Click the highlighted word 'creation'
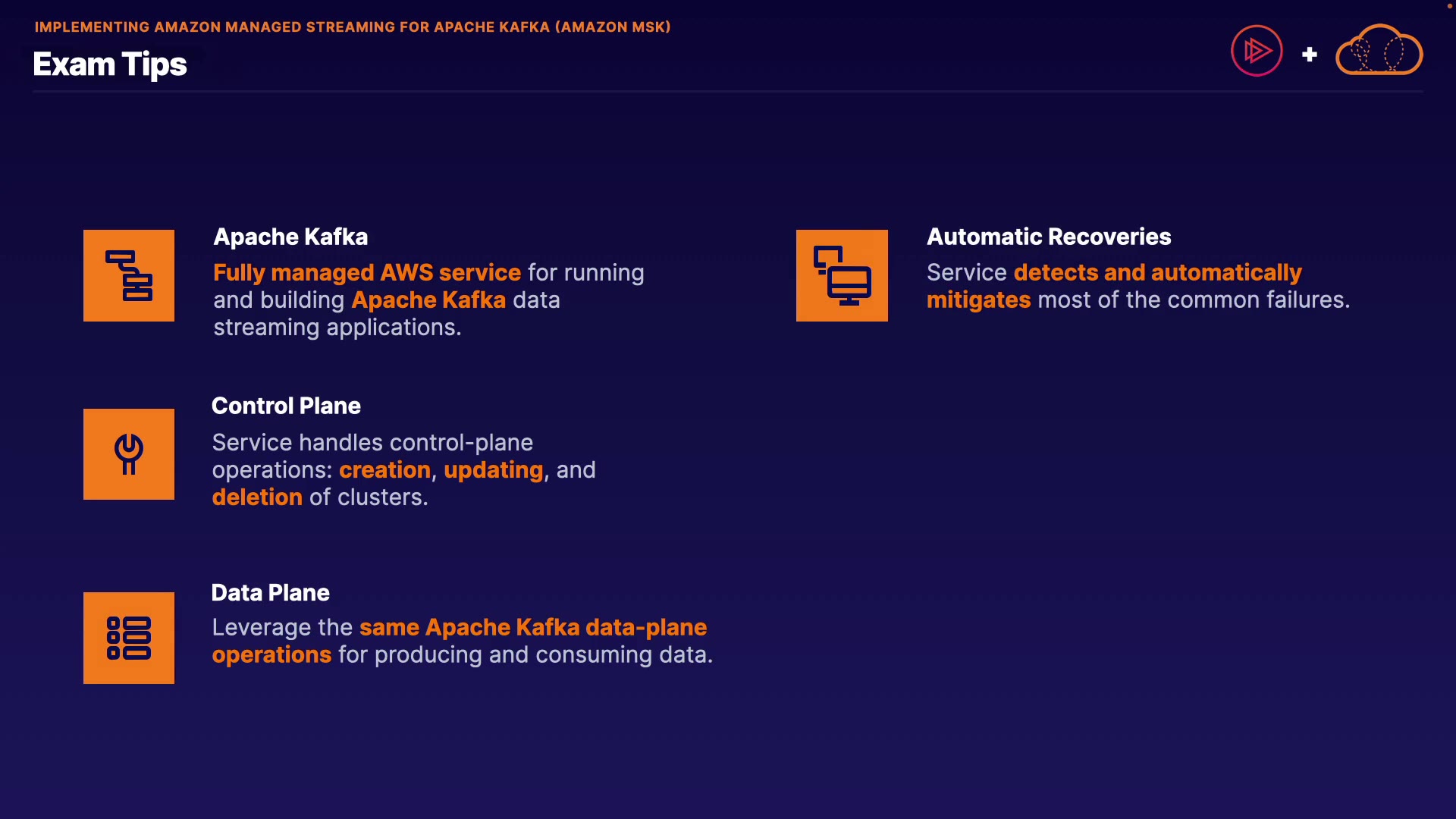The width and height of the screenshot is (1456, 819). (x=384, y=469)
